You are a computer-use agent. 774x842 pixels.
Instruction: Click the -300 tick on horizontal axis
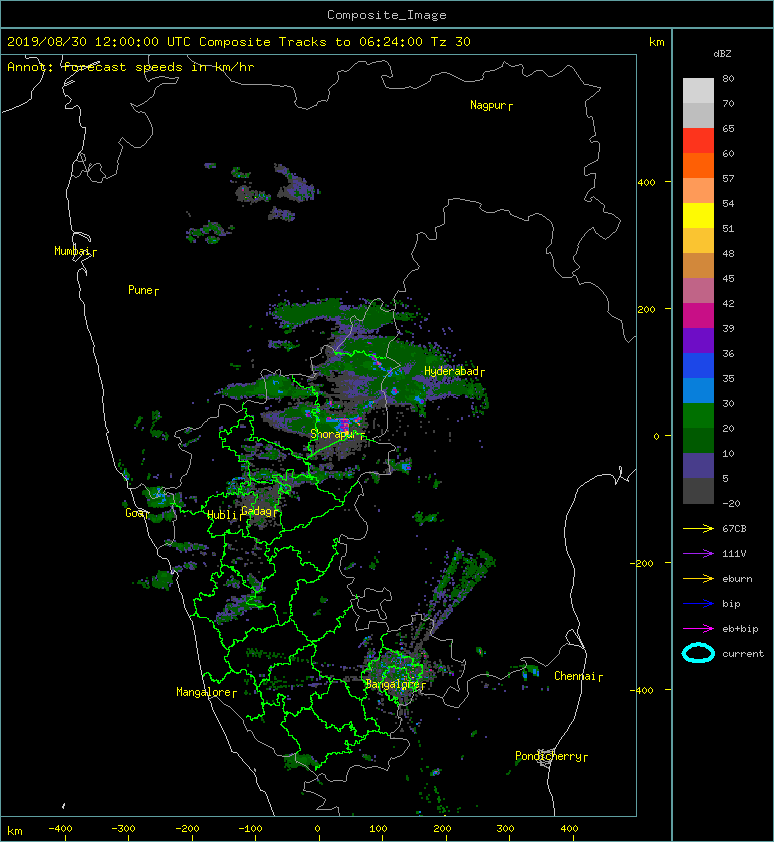pyautogui.click(x=123, y=829)
